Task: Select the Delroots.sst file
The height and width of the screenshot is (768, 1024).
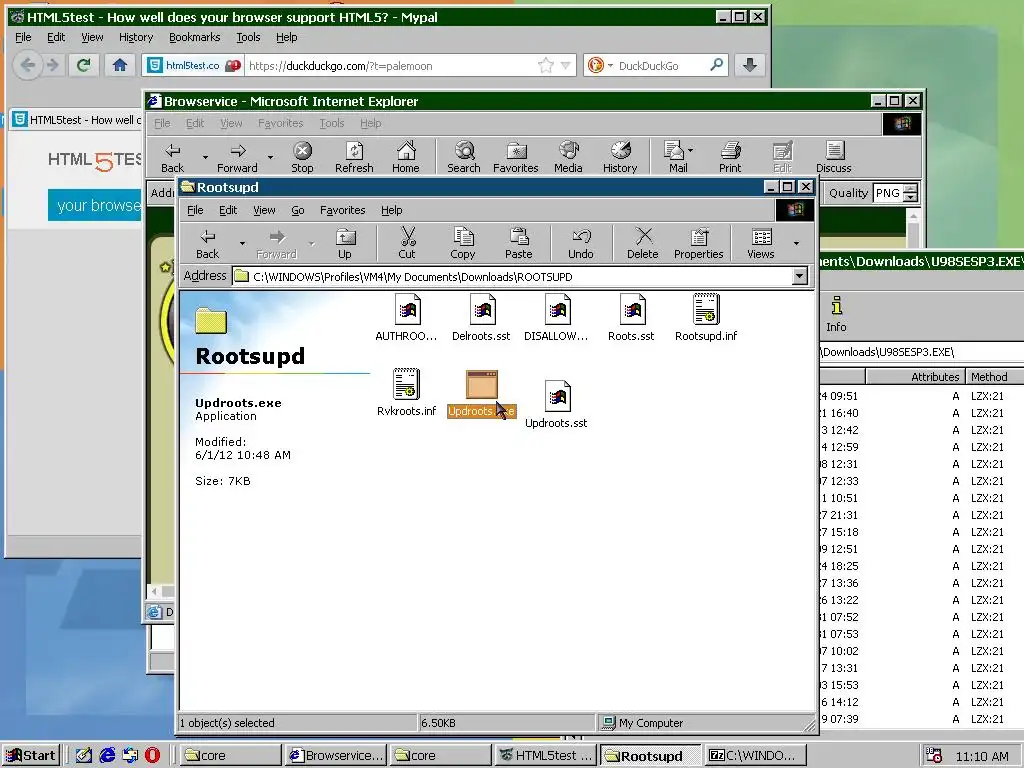Action: (481, 318)
